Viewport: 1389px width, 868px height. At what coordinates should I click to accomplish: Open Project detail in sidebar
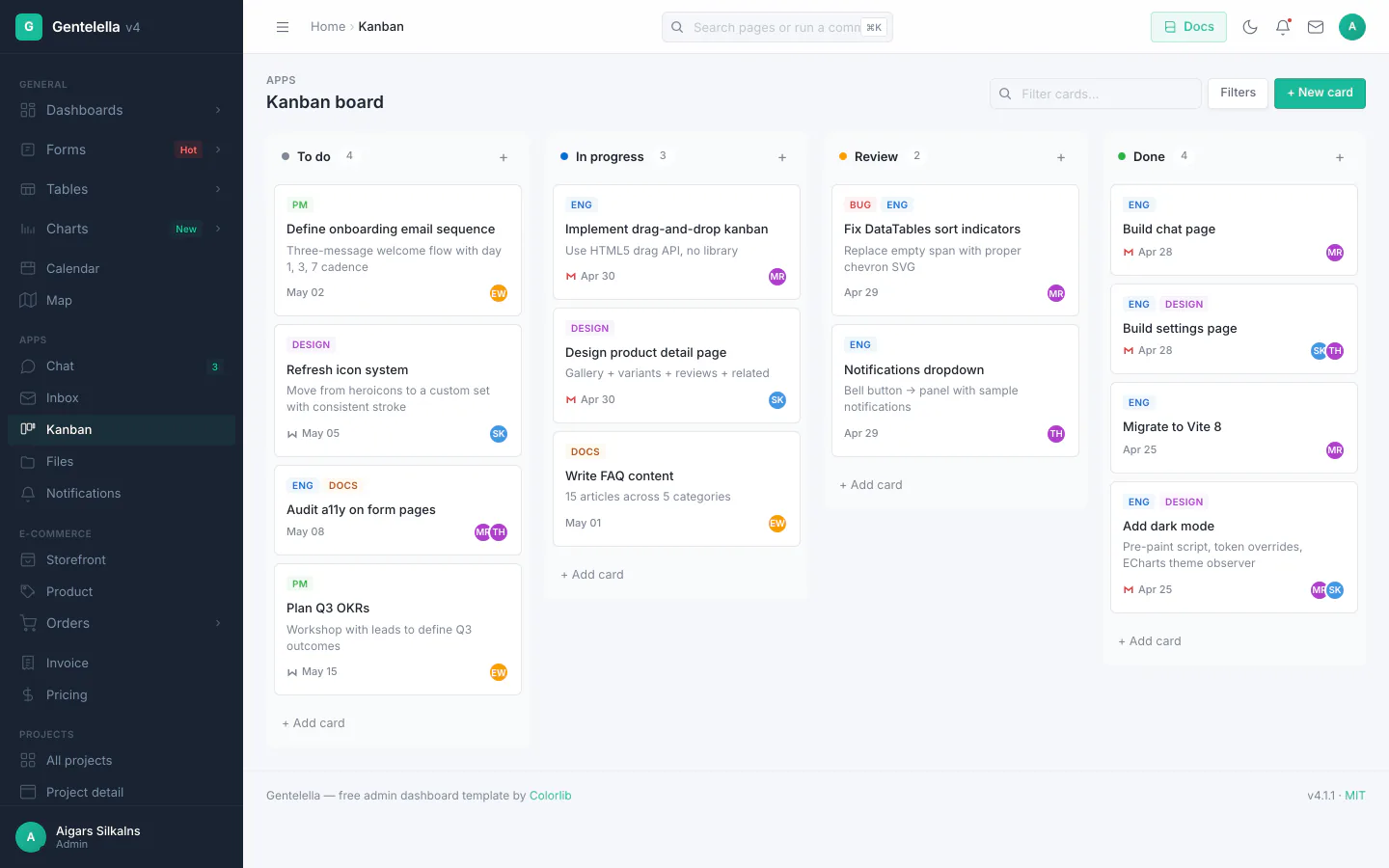pos(122,792)
